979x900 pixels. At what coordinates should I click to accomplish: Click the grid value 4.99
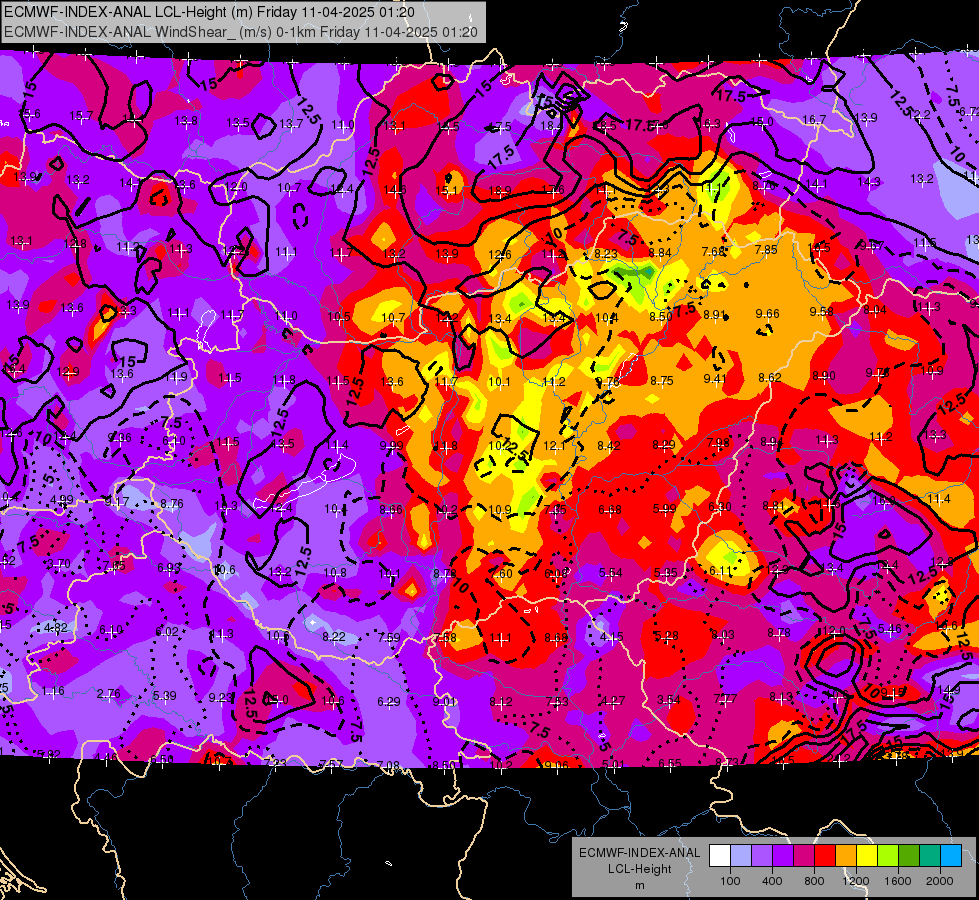(62, 500)
